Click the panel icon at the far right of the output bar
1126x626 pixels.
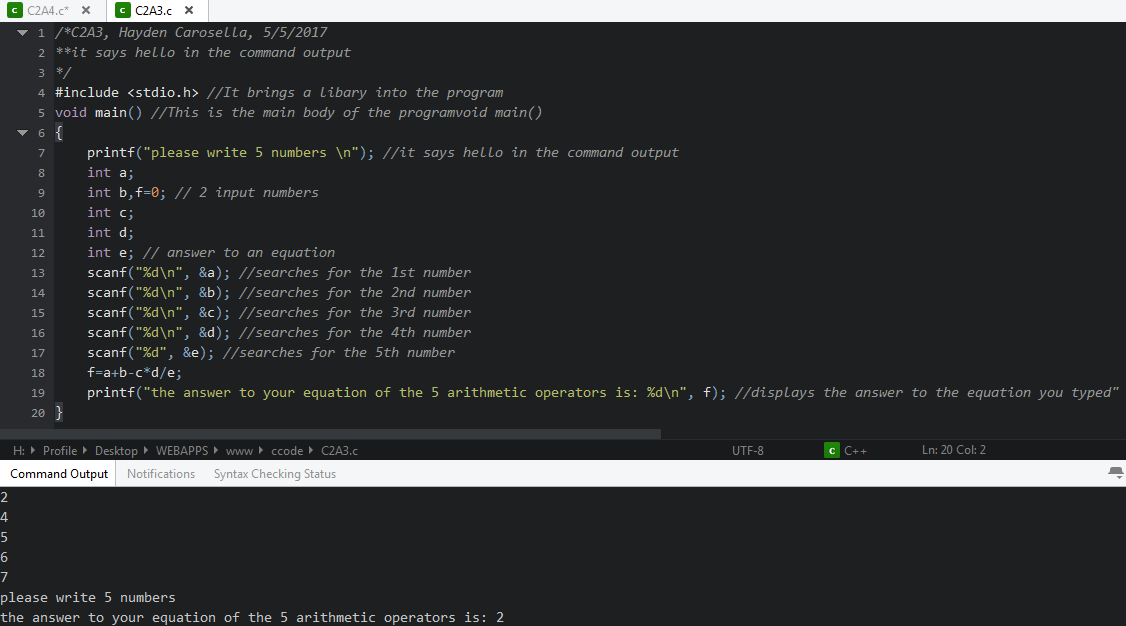tap(1114, 473)
